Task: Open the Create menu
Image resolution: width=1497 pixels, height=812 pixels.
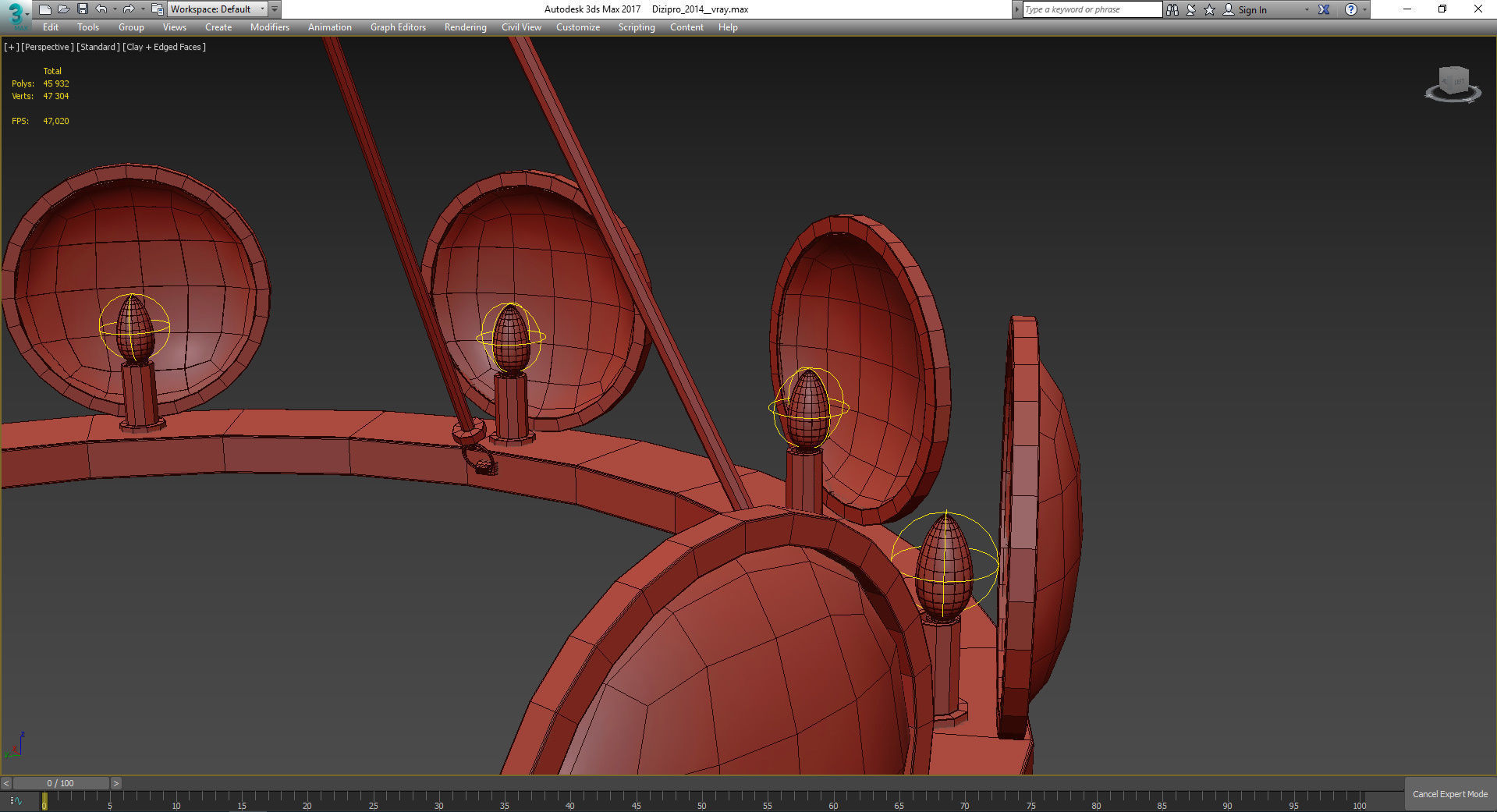Action: tap(218, 27)
